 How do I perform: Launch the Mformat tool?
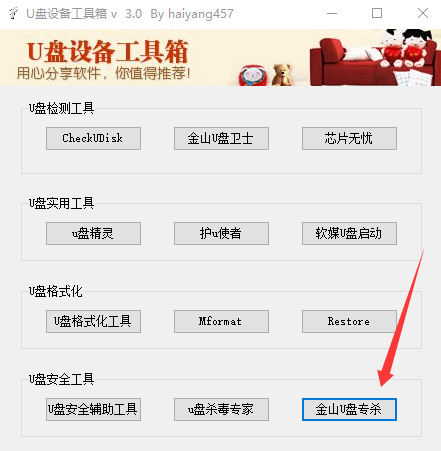pos(221,321)
